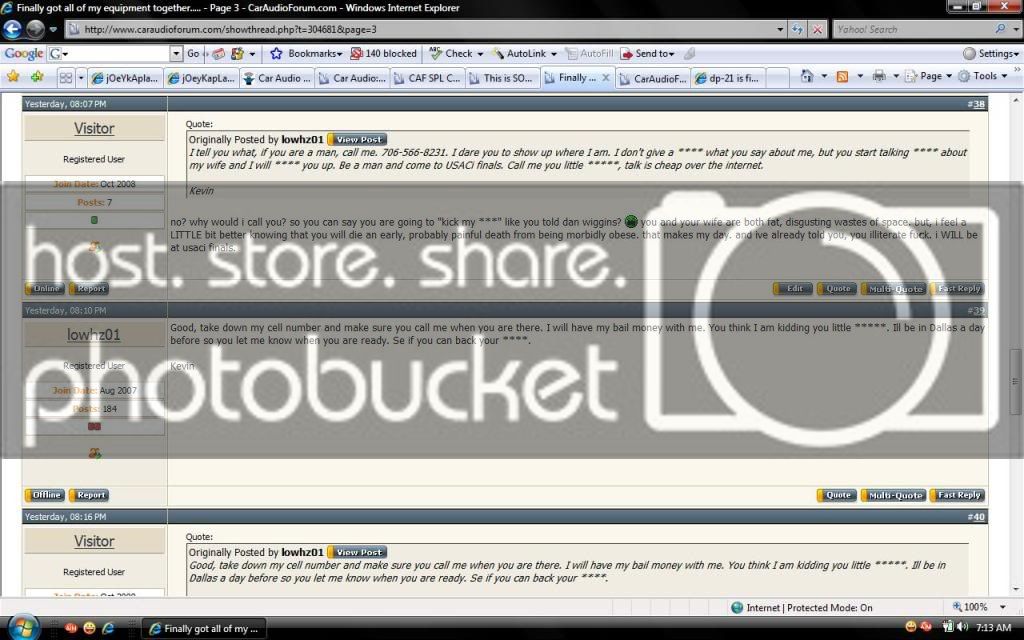Switch to the dp-21 is fi... tab
Viewport: 1024px width, 640px height.
point(728,78)
